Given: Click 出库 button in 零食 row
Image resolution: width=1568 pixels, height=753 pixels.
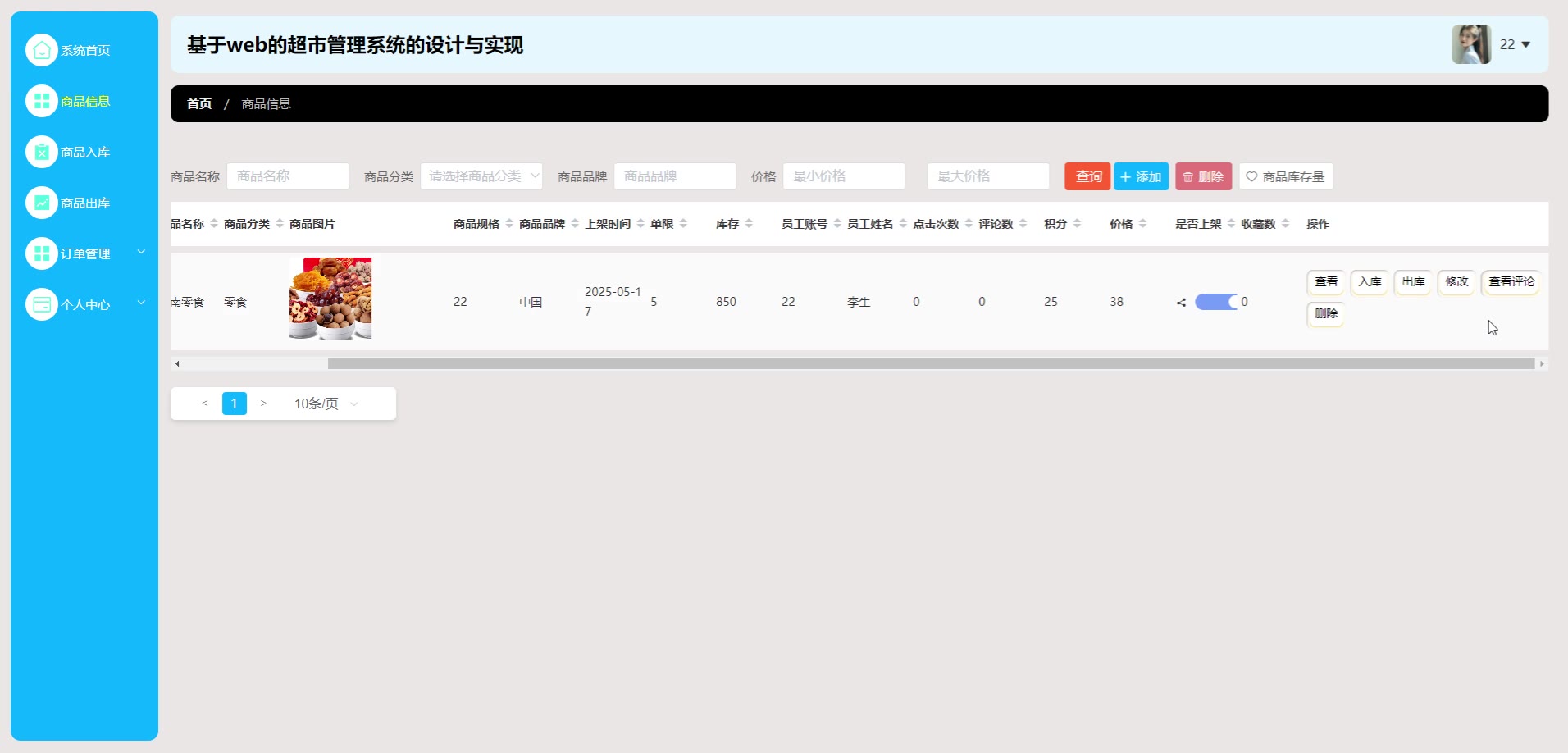Looking at the screenshot, I should 1413,281.
